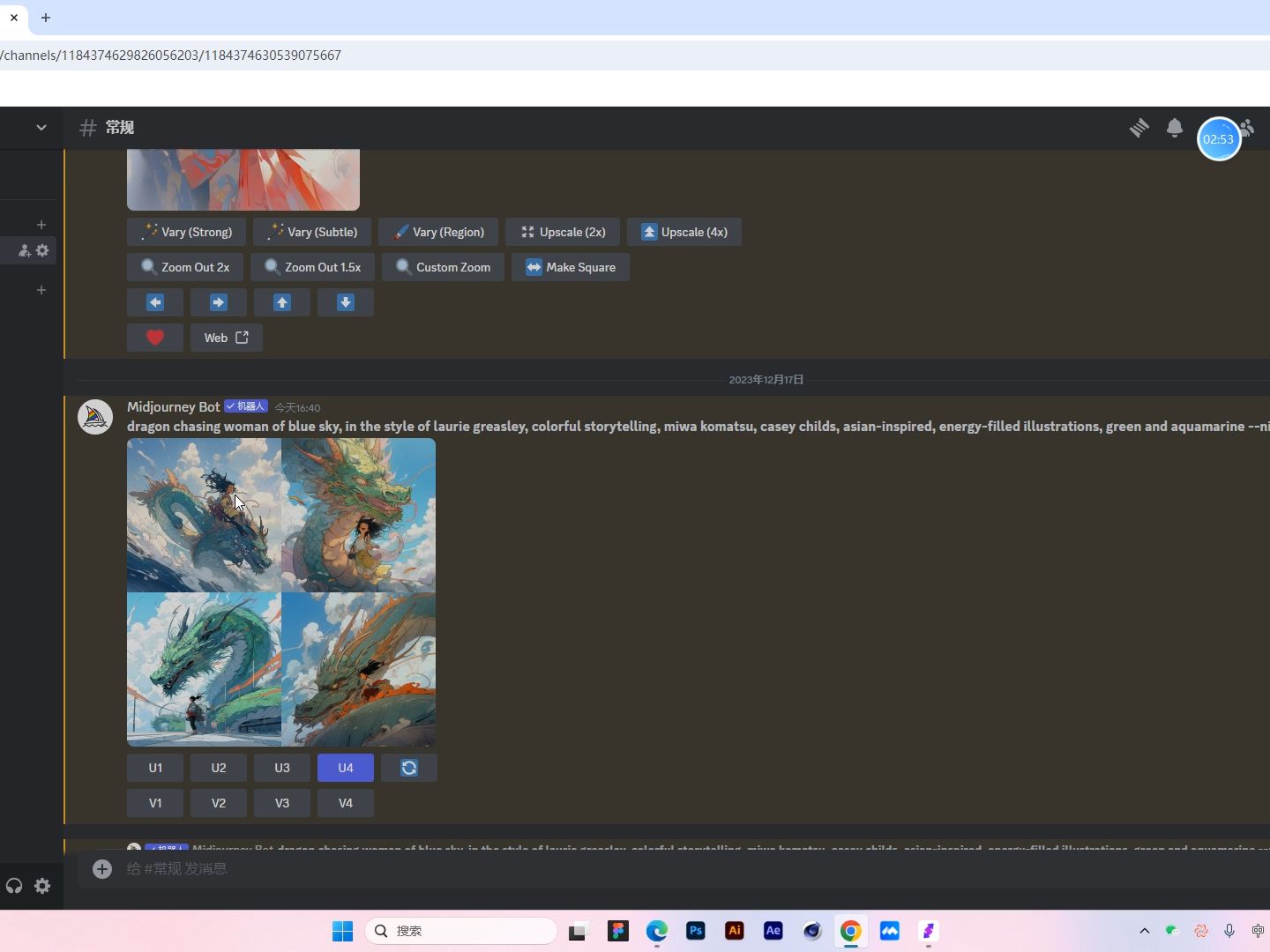Open Microsoft Edge from taskbar
Image resolution: width=1270 pixels, height=952 pixels.
657,931
